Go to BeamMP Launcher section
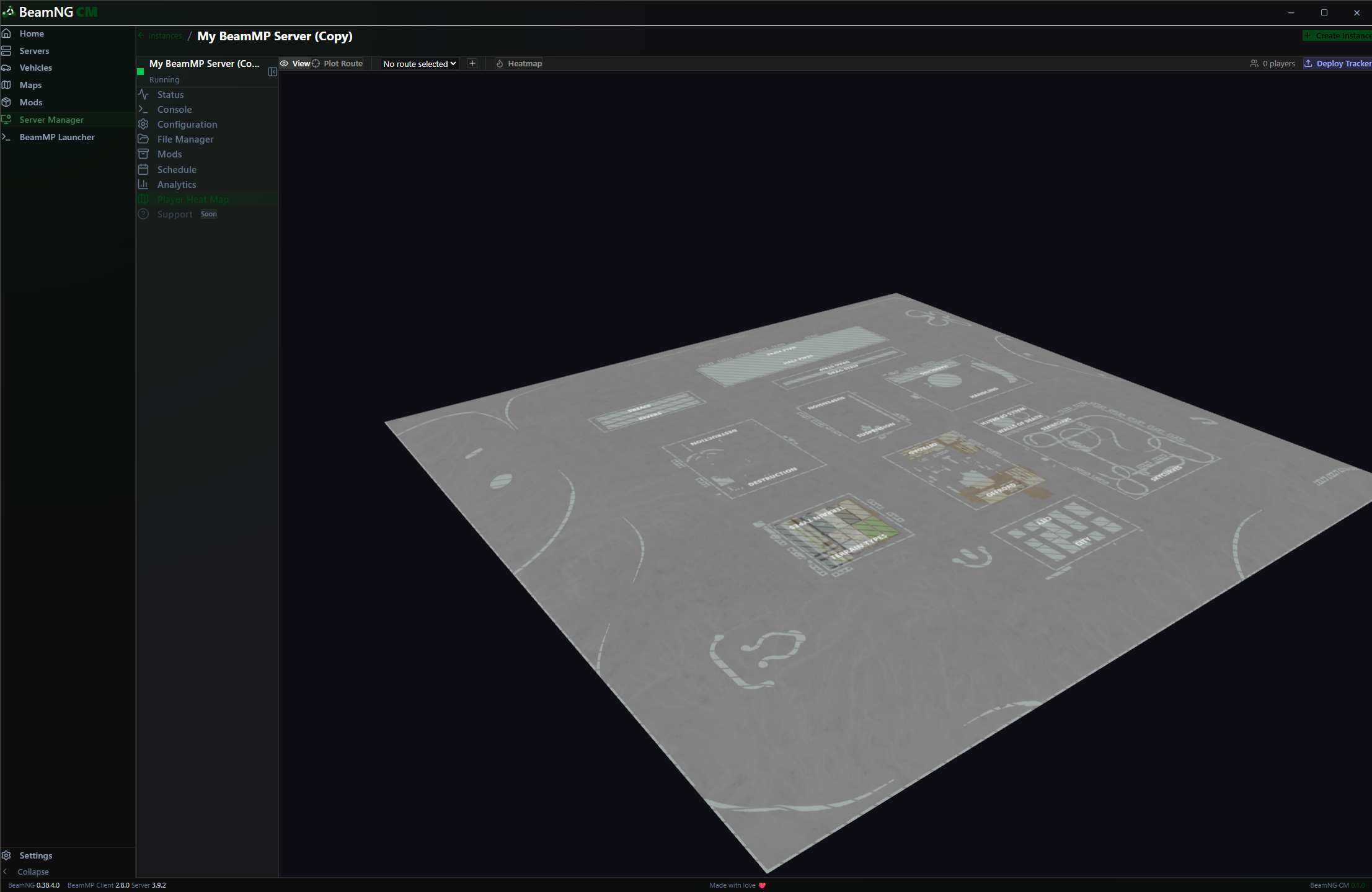Viewport: 1372px width, 892px height. [56, 137]
